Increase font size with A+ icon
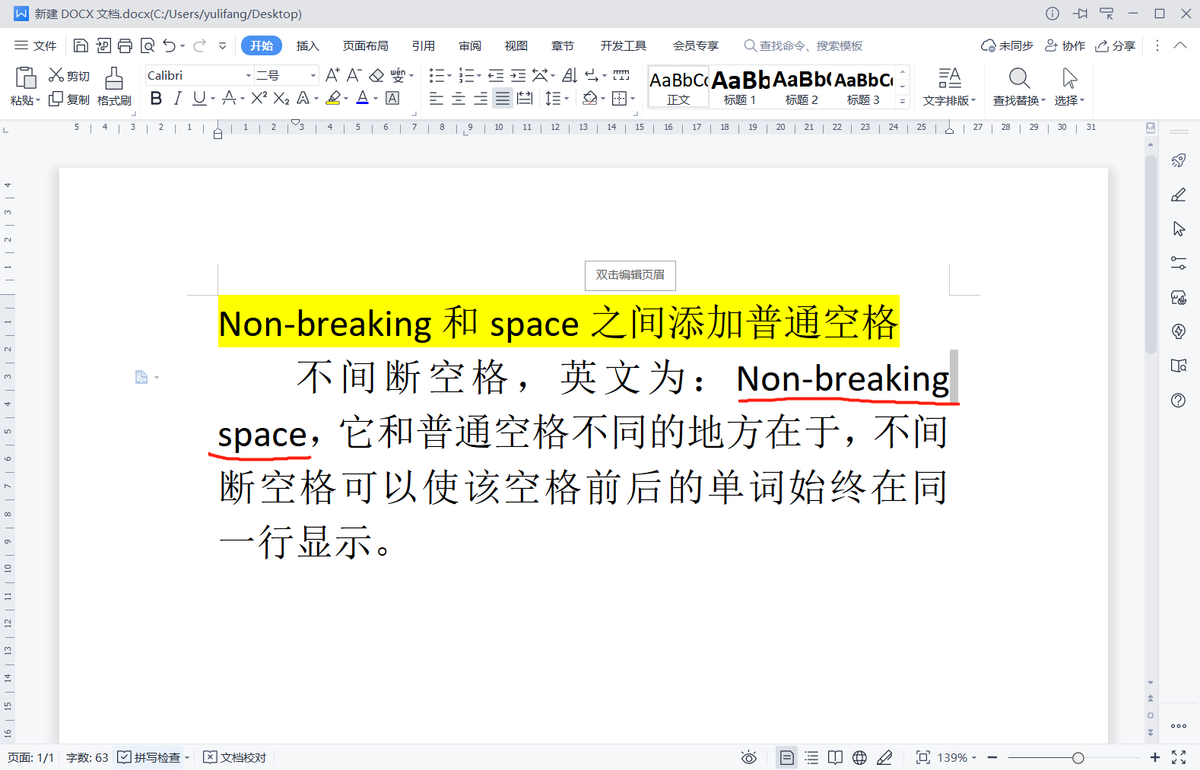This screenshot has height=770, width=1200. tap(332, 76)
